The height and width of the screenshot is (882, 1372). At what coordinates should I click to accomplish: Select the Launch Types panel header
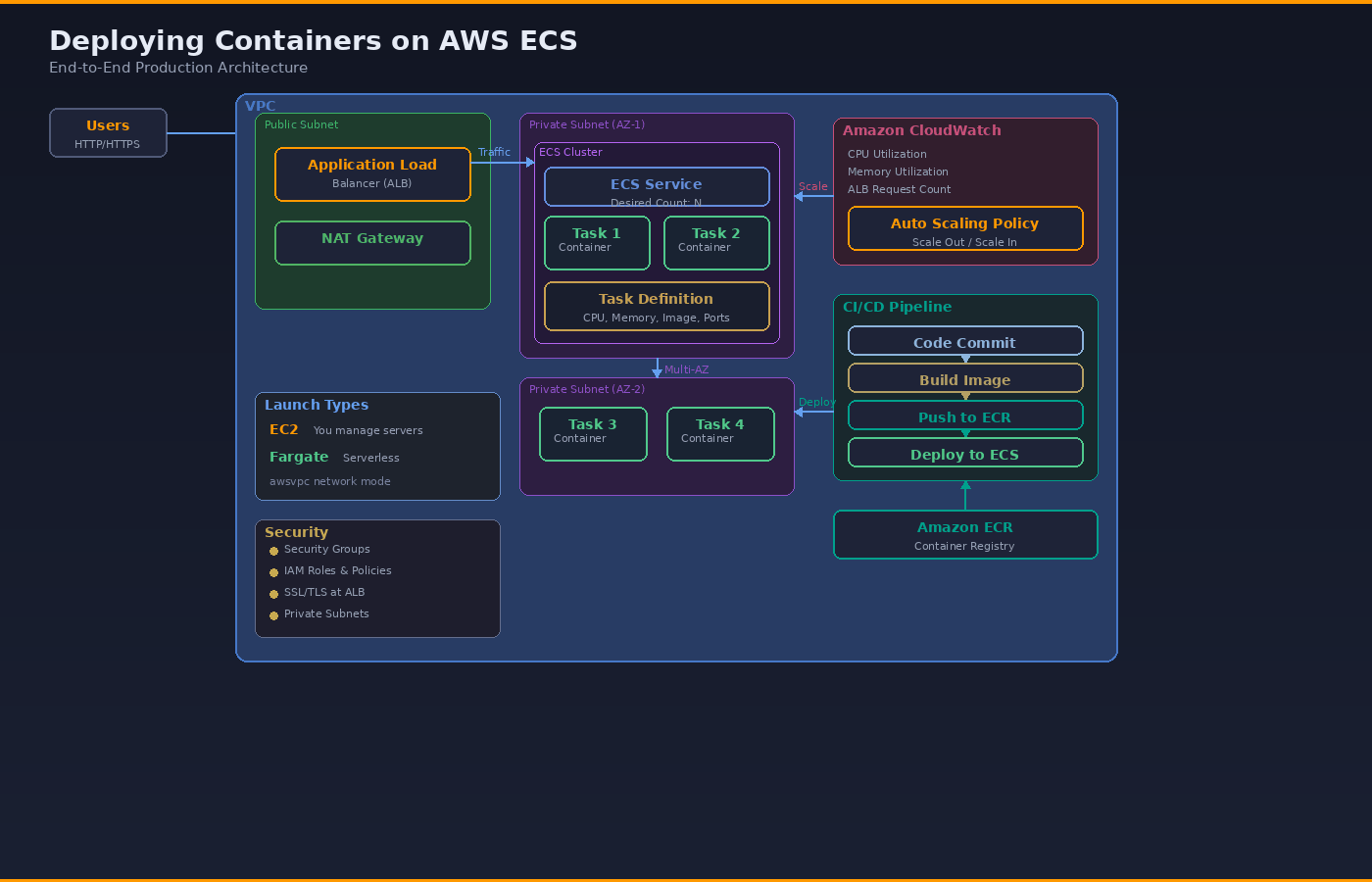[x=317, y=404]
